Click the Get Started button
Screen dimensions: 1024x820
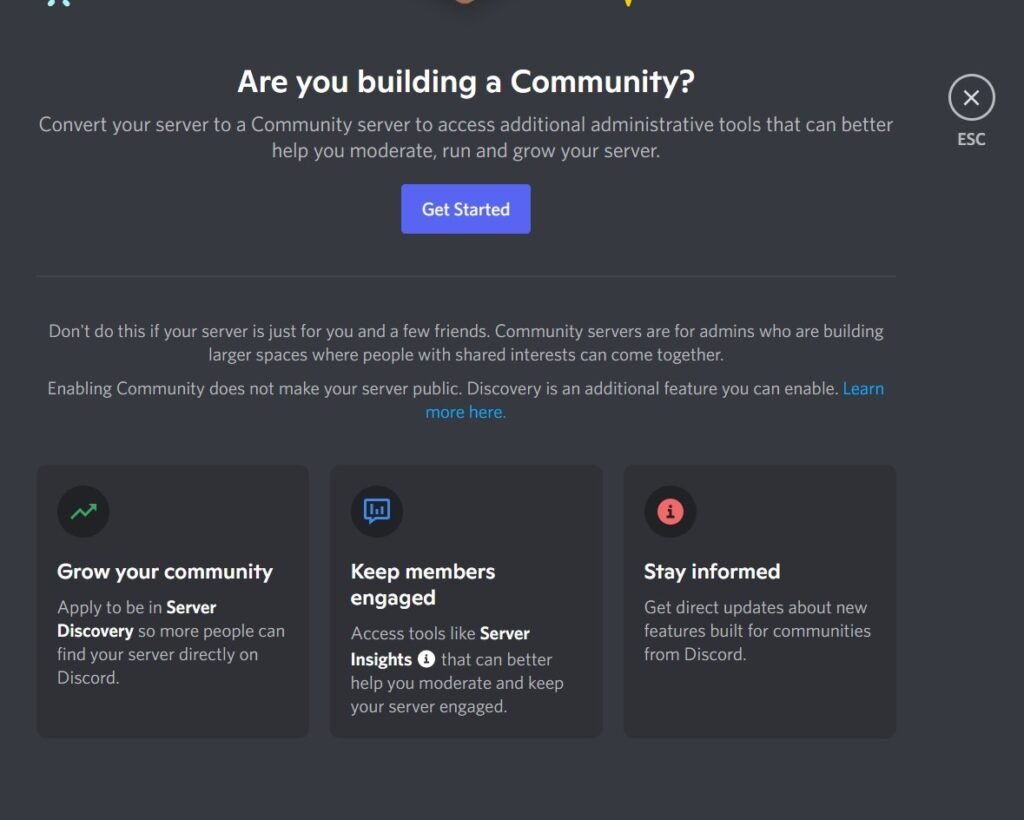(x=466, y=209)
